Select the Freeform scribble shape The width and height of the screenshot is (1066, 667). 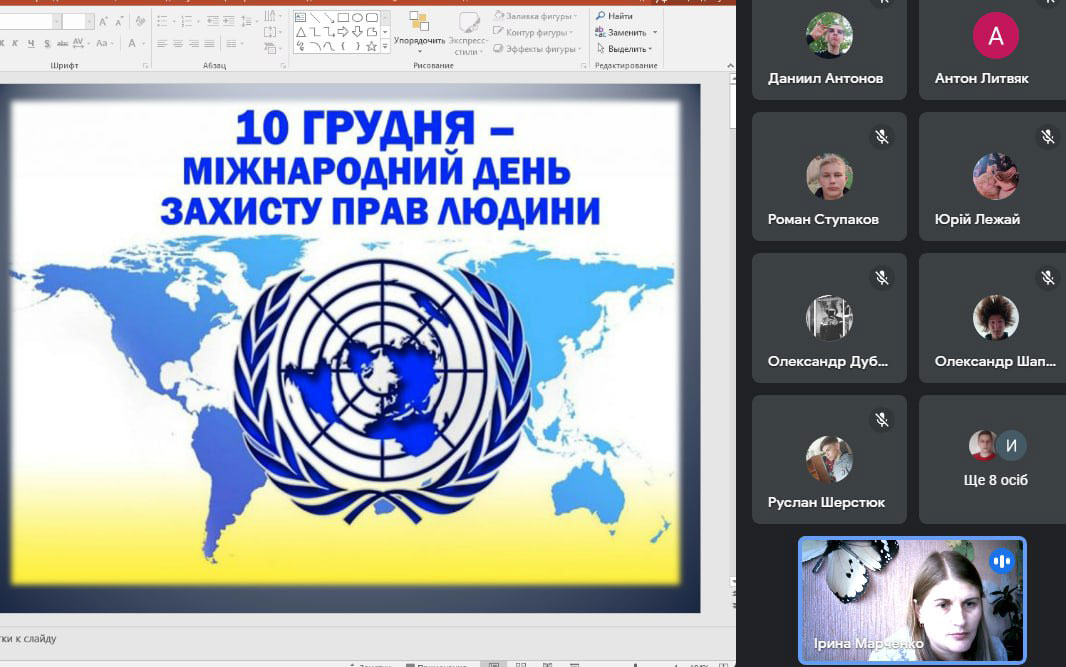pyautogui.click(x=300, y=46)
